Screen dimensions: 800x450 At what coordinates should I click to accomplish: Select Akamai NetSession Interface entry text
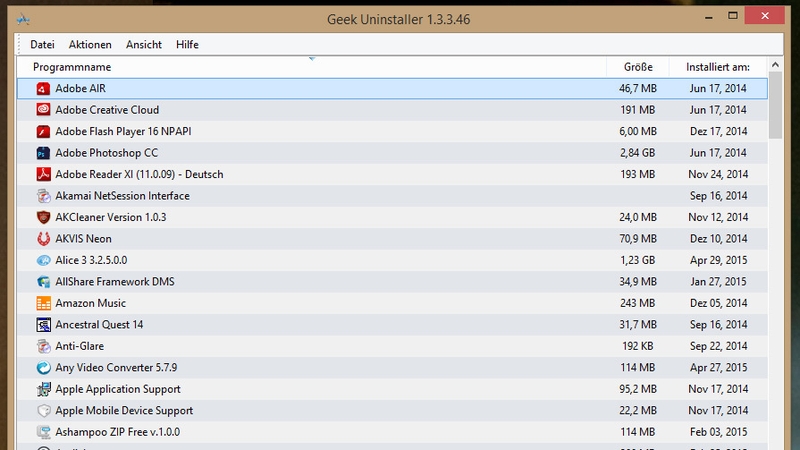(x=122, y=195)
